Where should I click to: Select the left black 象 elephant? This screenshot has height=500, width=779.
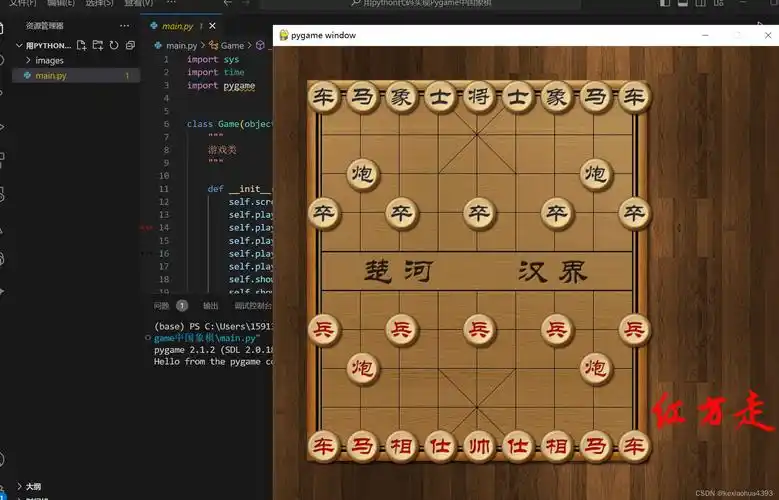click(401, 96)
